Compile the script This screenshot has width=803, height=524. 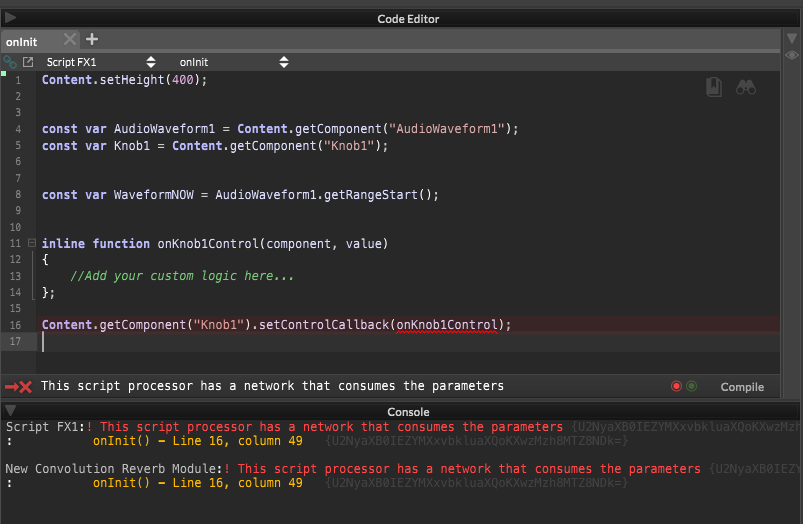(x=742, y=387)
